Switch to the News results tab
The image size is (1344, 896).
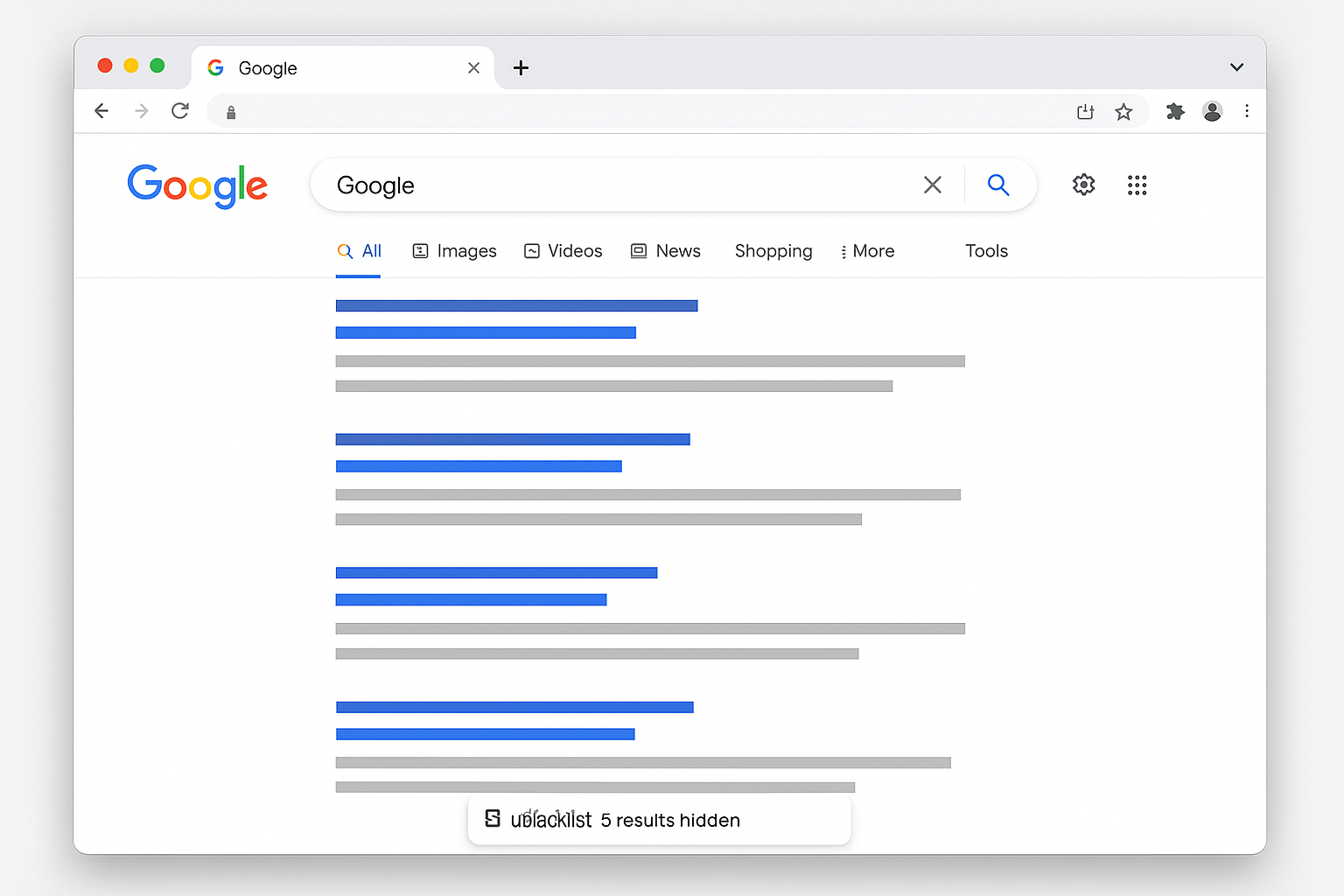click(x=666, y=251)
